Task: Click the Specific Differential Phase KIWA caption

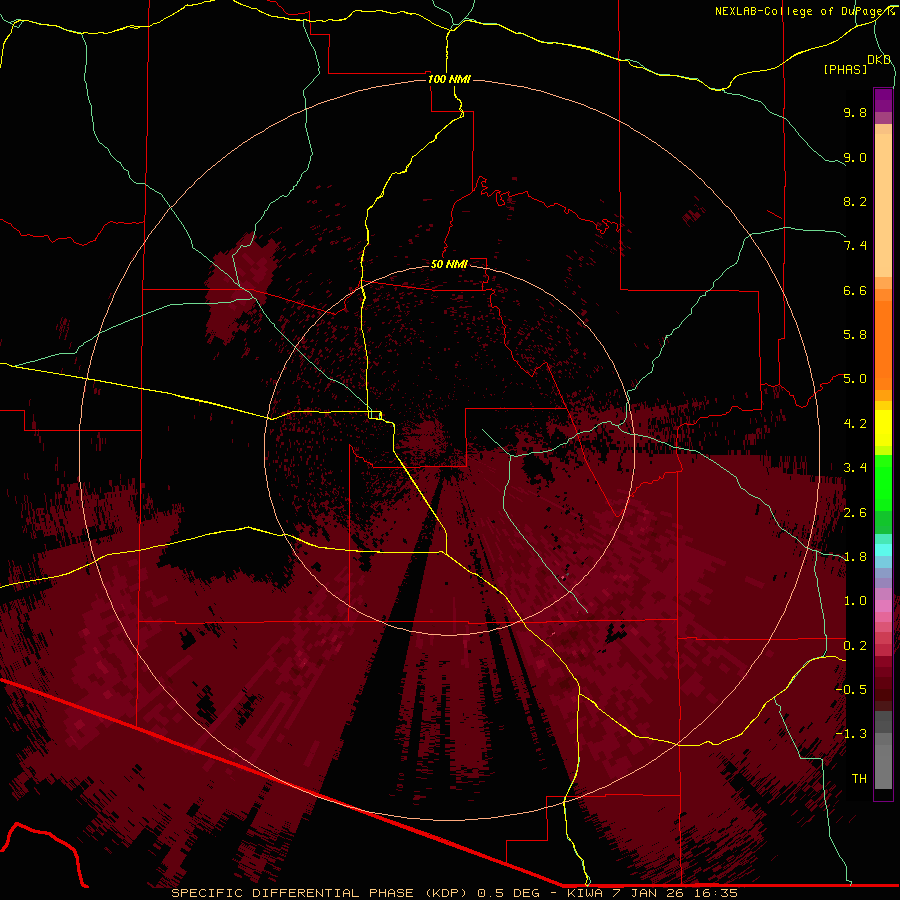Action: click(x=454, y=893)
